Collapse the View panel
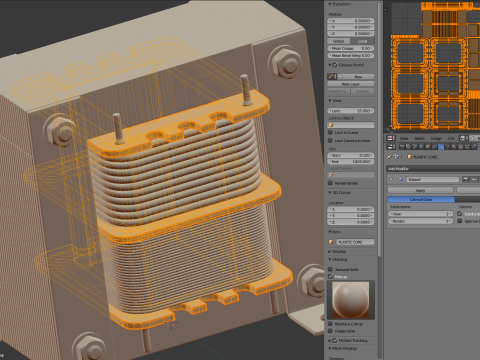Viewport: 480px width, 360px height. coord(330,100)
